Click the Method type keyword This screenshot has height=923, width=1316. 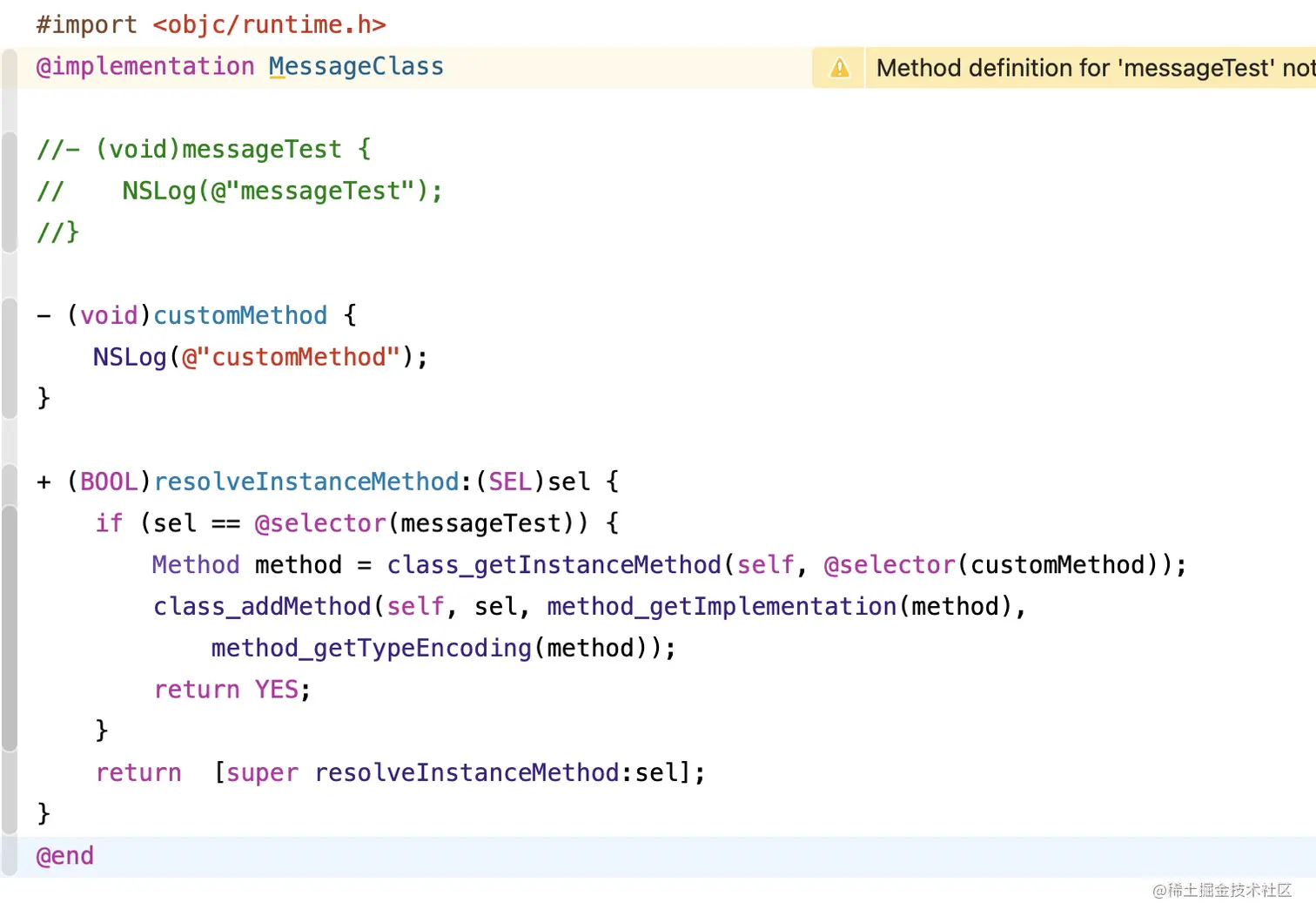point(196,565)
